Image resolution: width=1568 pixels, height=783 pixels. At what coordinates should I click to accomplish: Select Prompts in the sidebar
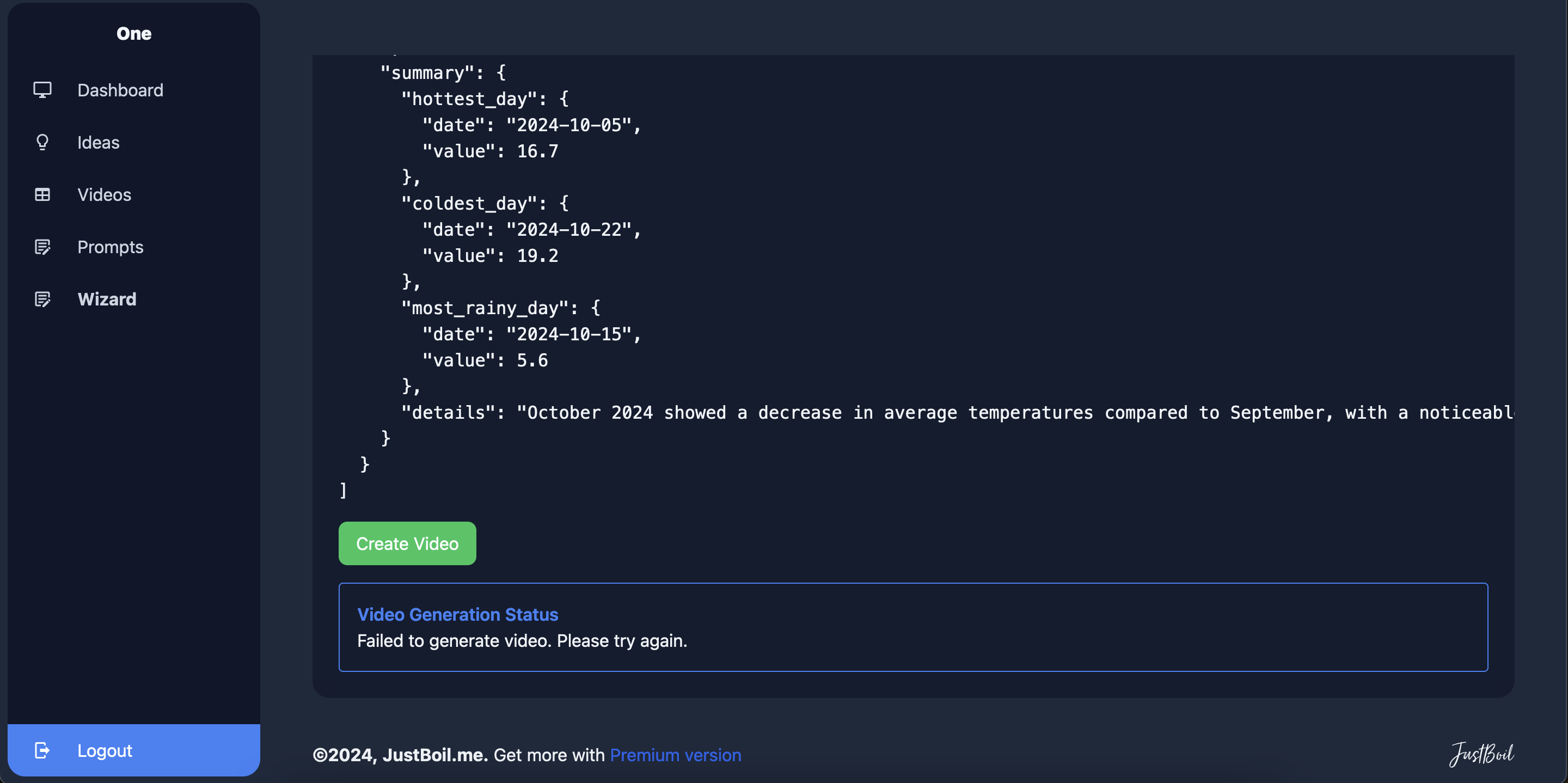(x=110, y=247)
